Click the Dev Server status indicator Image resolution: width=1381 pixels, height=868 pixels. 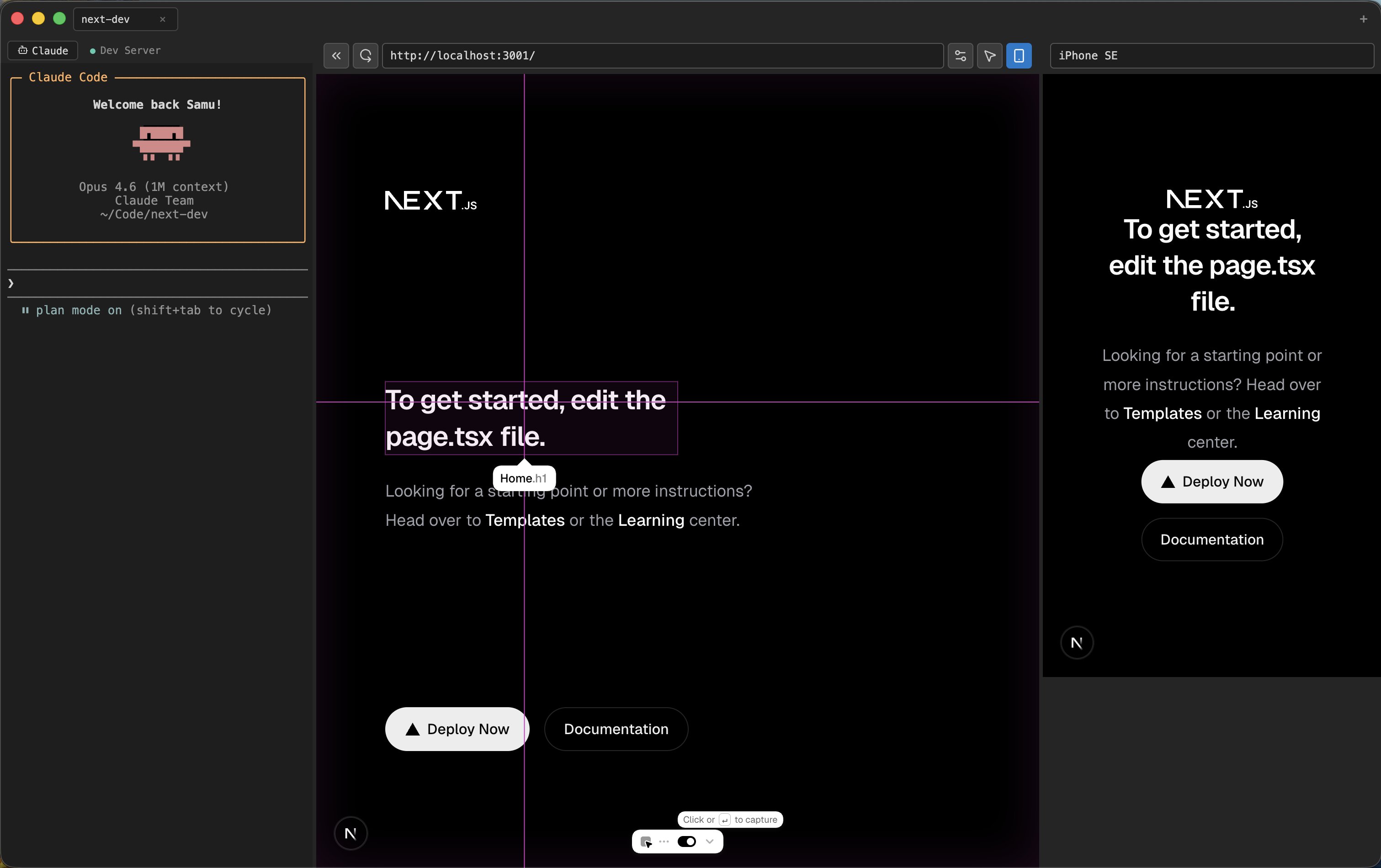click(94, 50)
